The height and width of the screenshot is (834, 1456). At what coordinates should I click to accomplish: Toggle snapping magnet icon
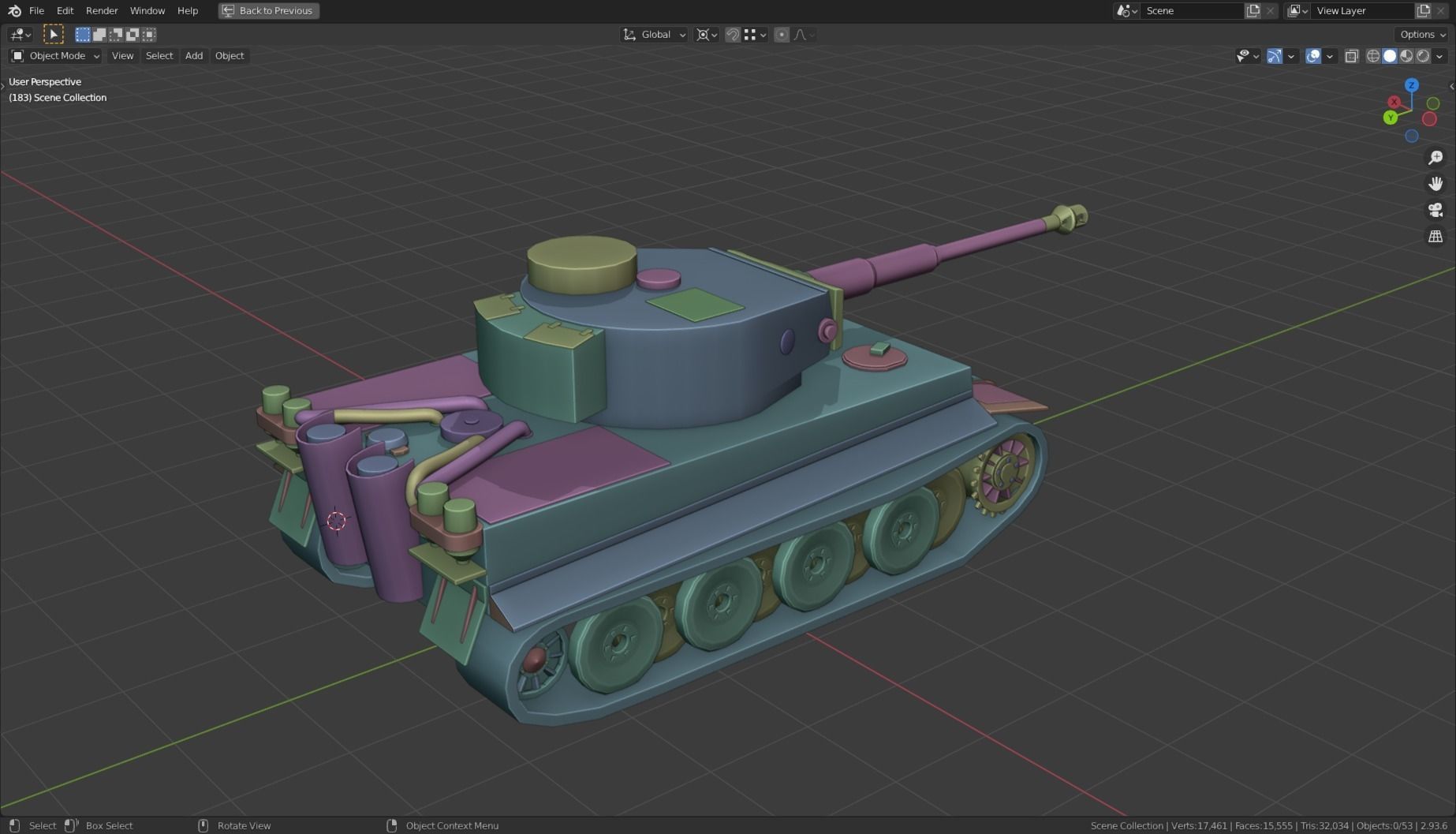coord(733,35)
